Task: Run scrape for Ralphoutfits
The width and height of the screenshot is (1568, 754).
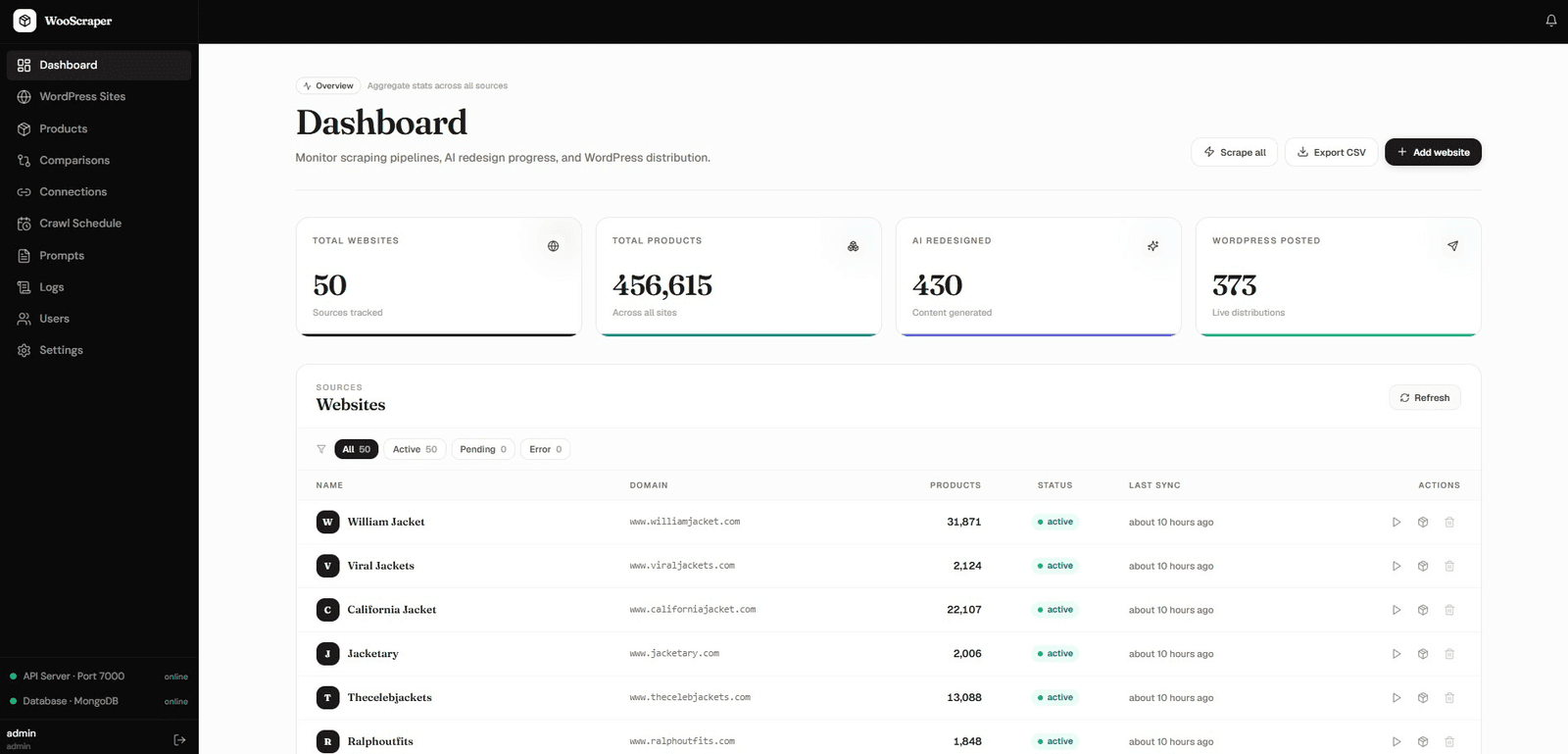Action: click(1396, 741)
